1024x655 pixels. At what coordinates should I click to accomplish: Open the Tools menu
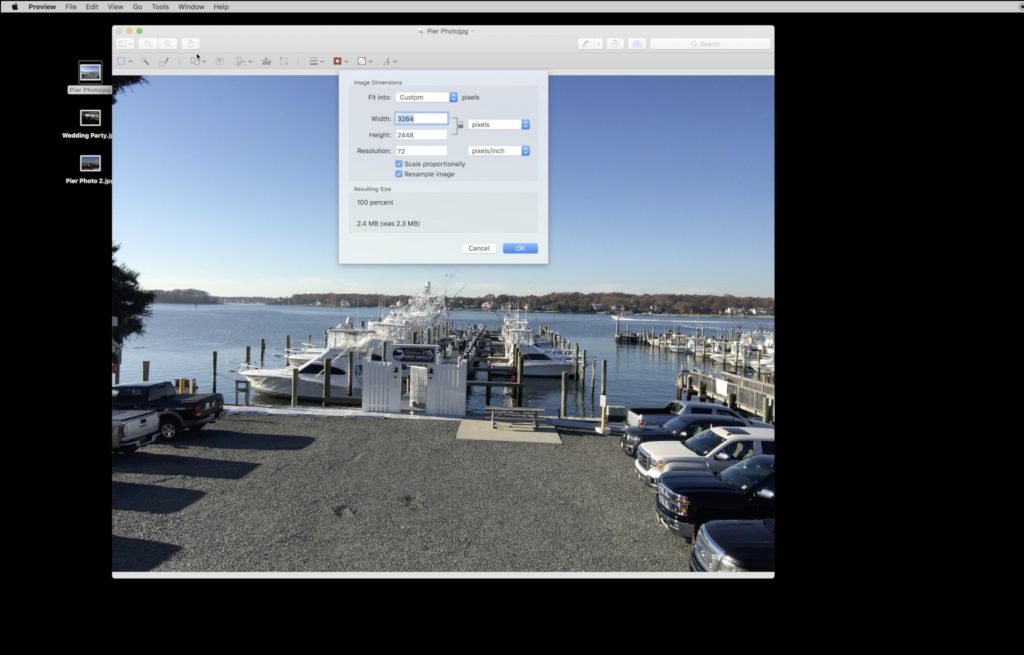click(x=160, y=7)
